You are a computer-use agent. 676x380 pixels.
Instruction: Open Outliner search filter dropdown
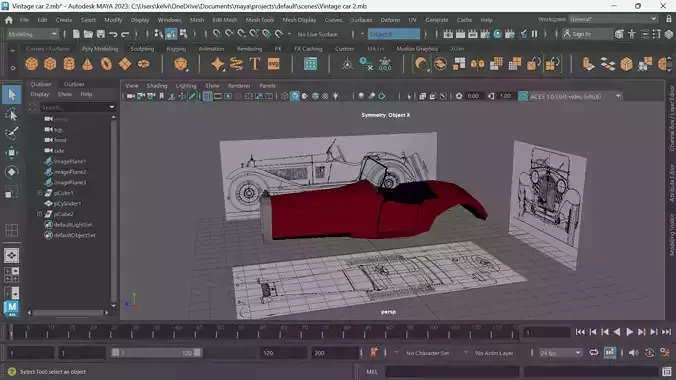(x=112, y=107)
